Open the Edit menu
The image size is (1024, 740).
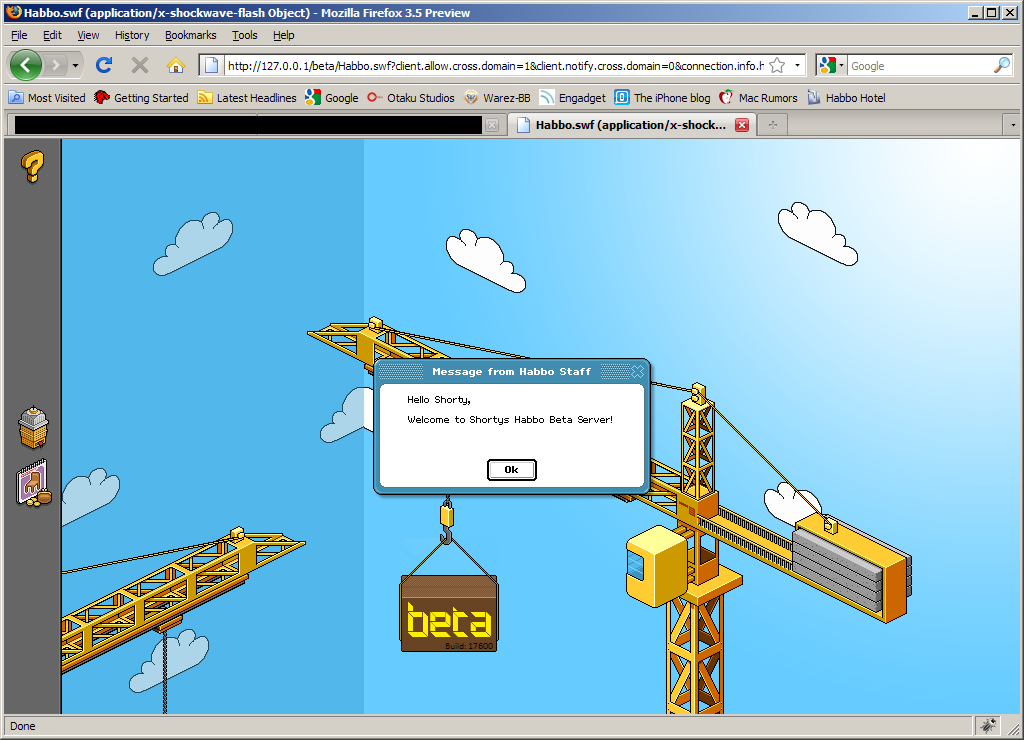coord(52,35)
